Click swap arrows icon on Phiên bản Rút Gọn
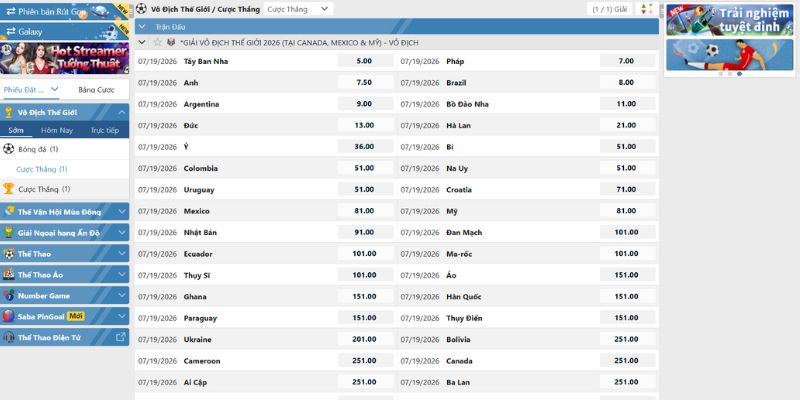Image resolution: width=800 pixels, height=400 pixels. point(10,11)
